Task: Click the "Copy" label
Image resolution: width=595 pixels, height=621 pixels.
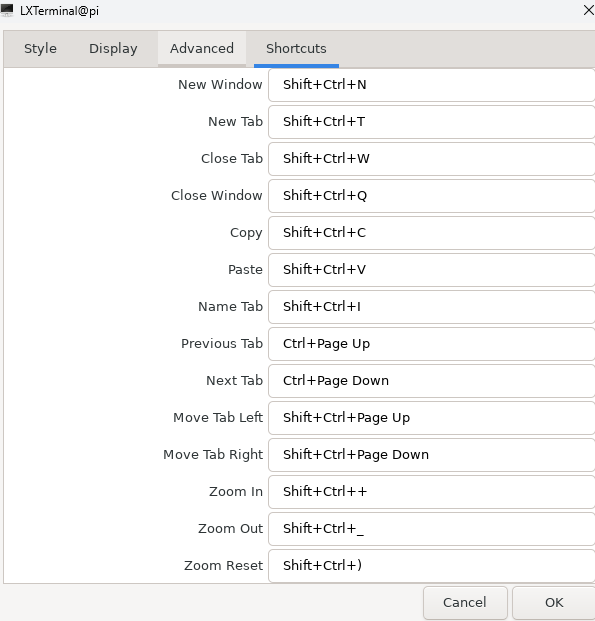Action: tap(246, 233)
